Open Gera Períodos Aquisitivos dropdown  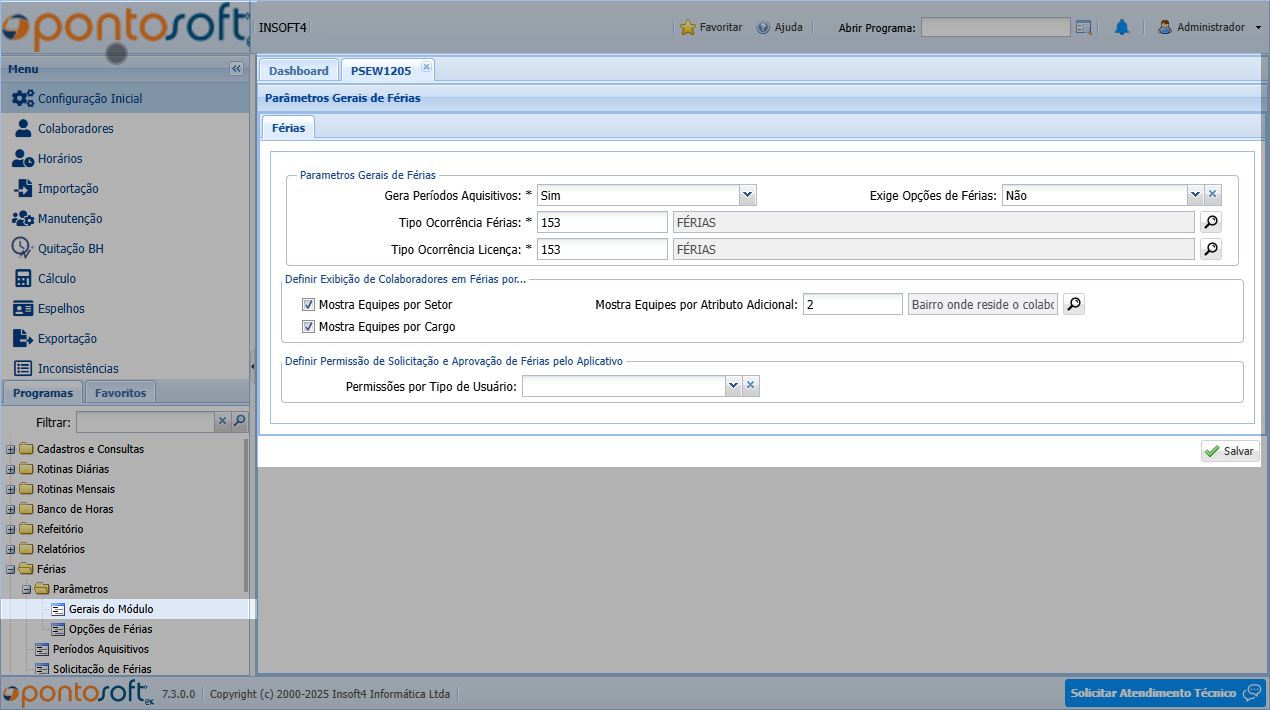(747, 195)
